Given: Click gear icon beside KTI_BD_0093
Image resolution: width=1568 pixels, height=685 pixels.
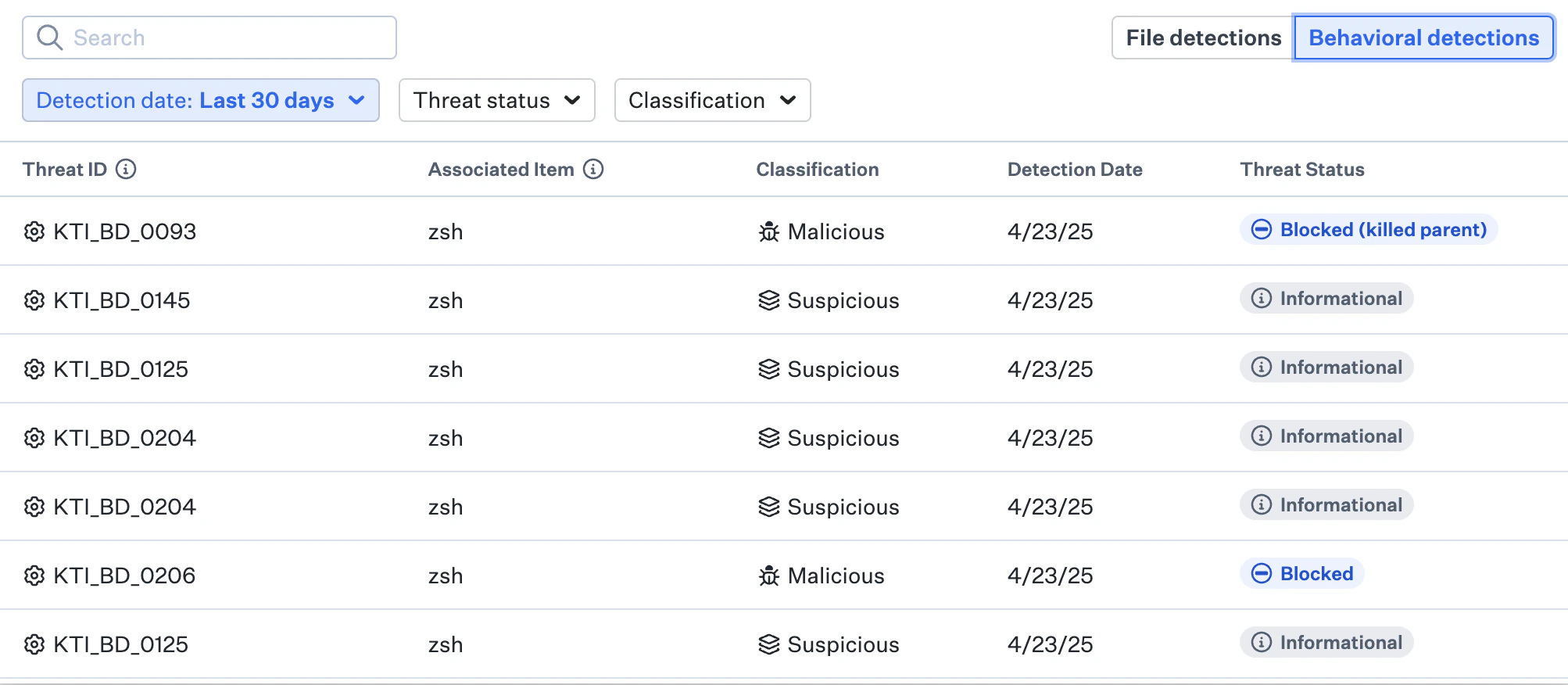Looking at the screenshot, I should (34, 231).
